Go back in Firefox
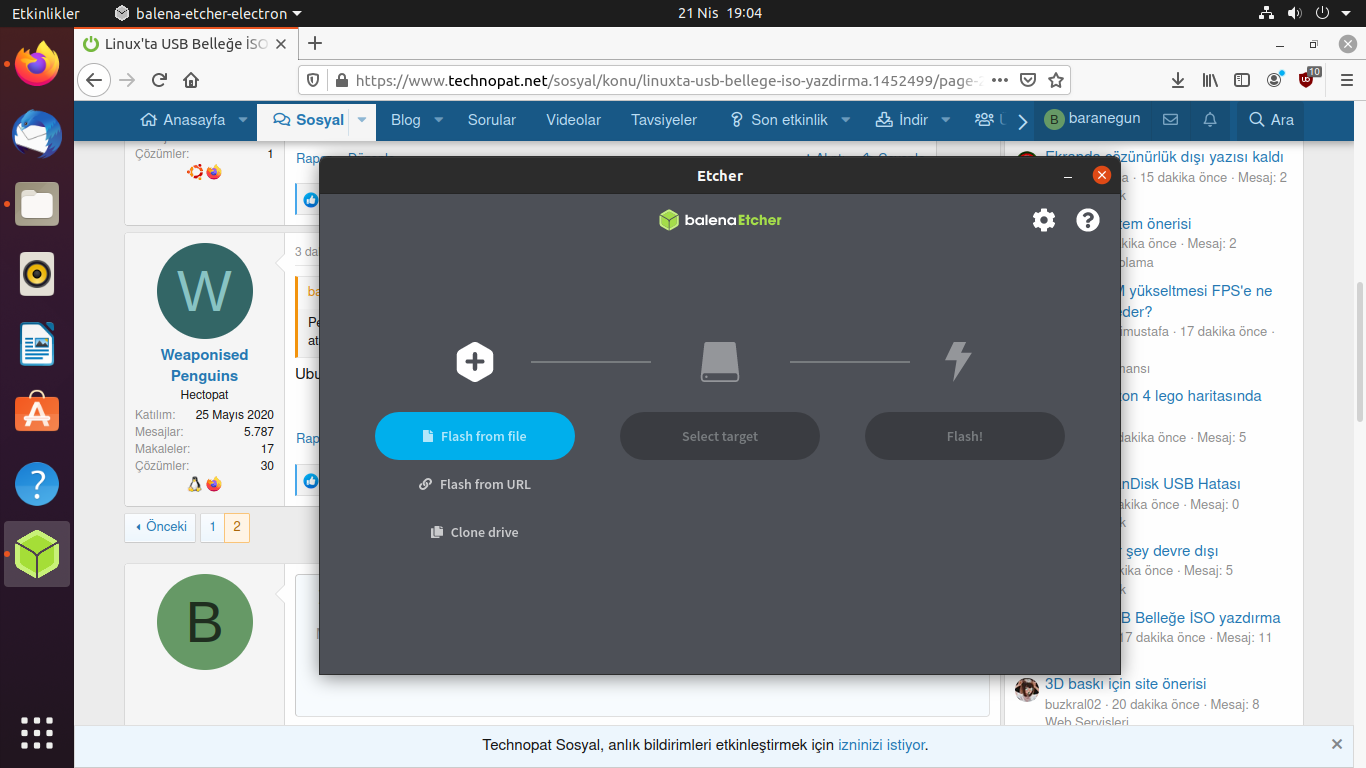The image size is (1366, 768). pyautogui.click(x=93, y=80)
